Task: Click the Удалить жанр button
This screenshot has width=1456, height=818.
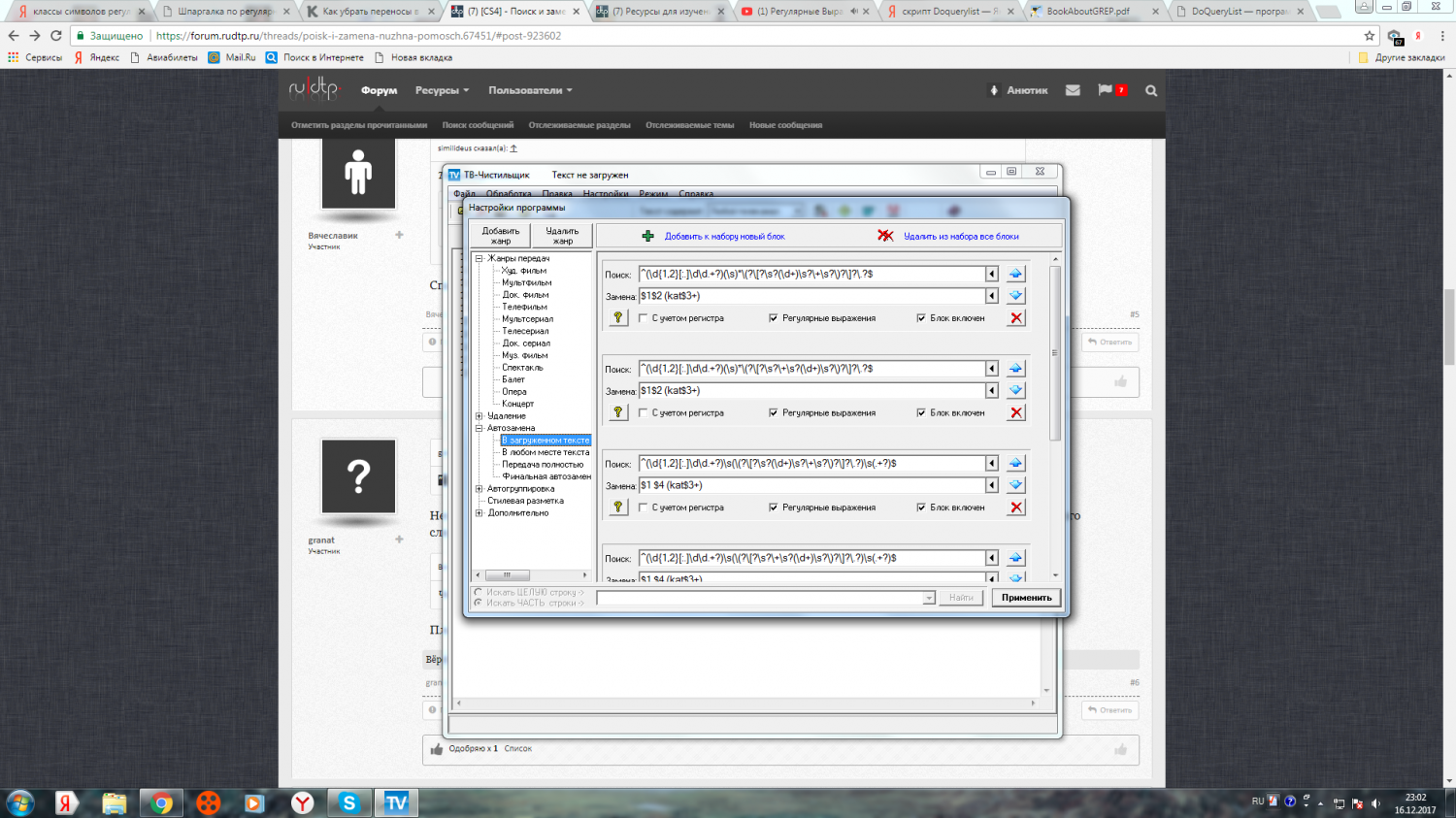Action: (x=562, y=236)
